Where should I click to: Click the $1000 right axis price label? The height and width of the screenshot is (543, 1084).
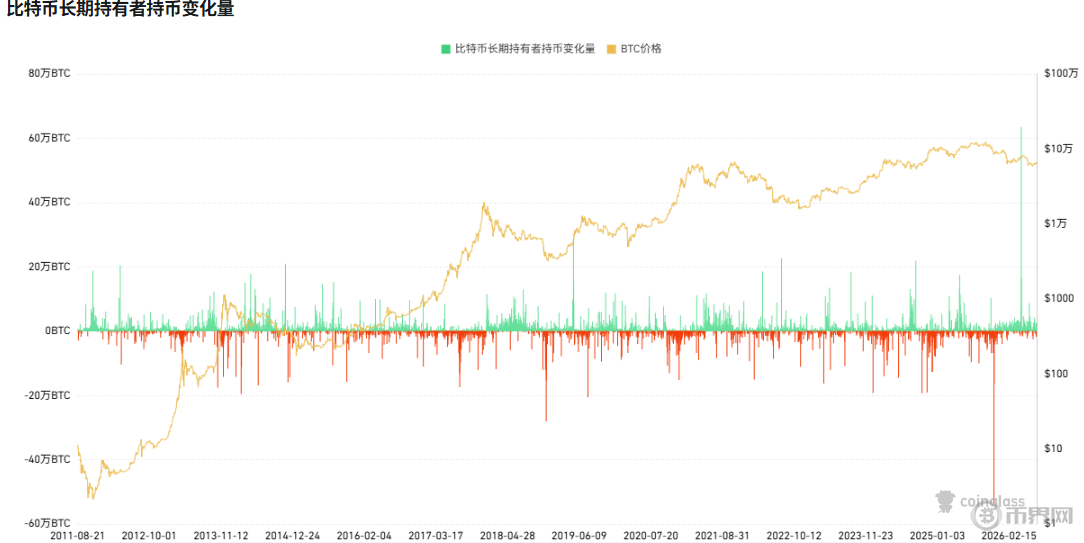tap(1059, 298)
